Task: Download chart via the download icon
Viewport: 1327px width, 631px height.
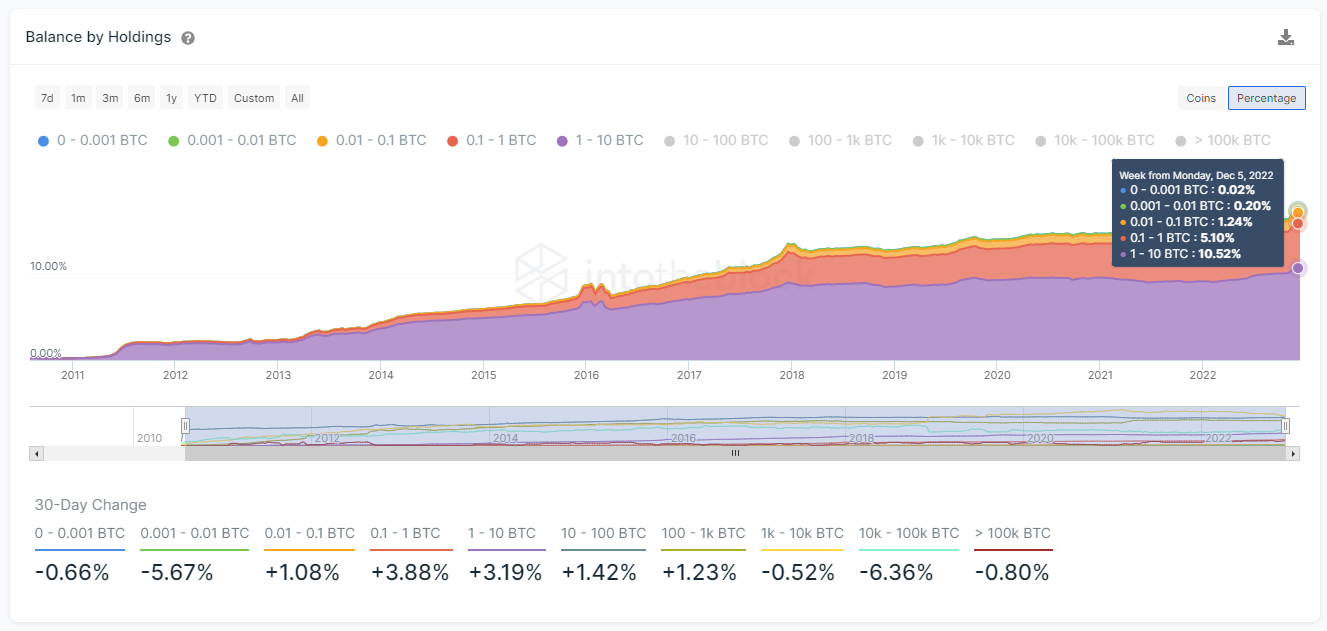Action: (1286, 37)
